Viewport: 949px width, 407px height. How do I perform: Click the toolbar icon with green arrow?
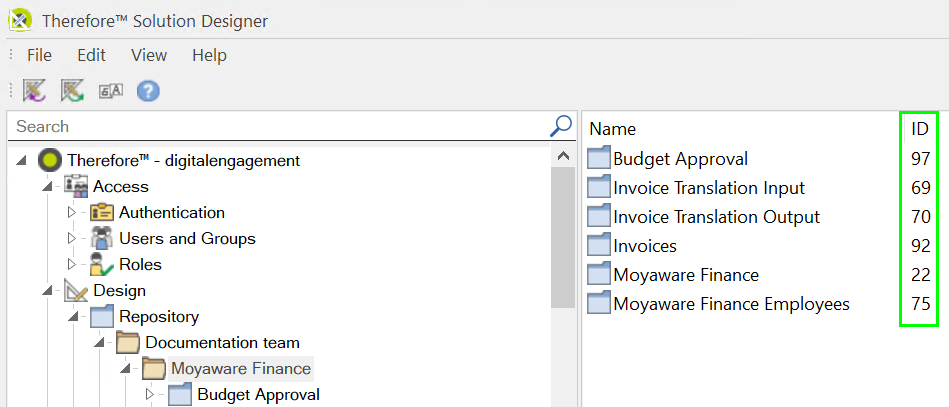(72, 91)
